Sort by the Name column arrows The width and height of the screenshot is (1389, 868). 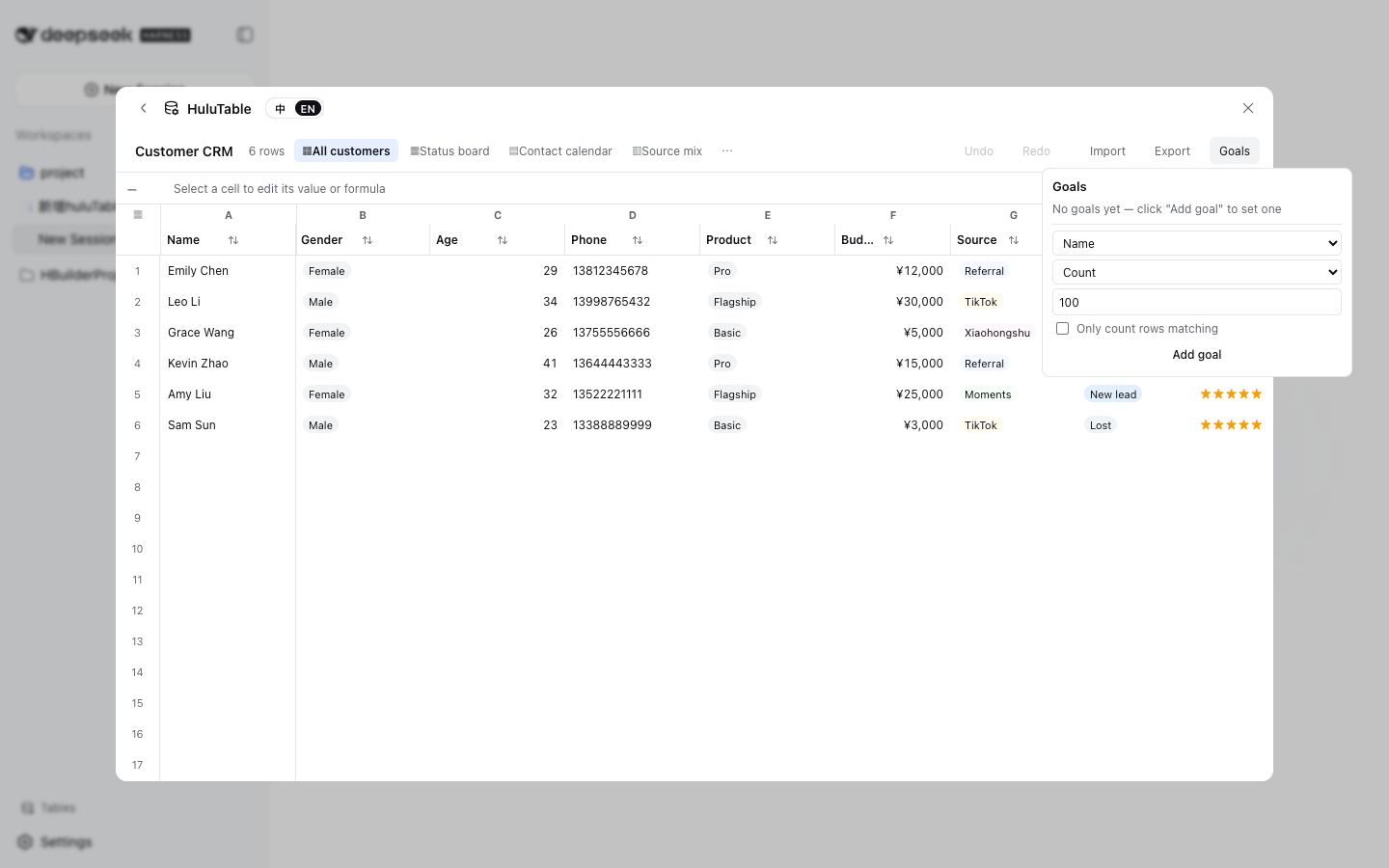click(232, 240)
